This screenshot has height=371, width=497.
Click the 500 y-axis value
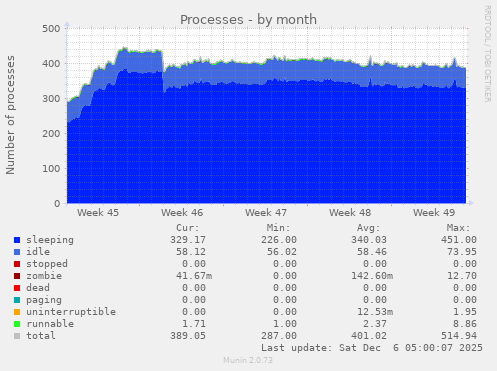tap(51, 29)
